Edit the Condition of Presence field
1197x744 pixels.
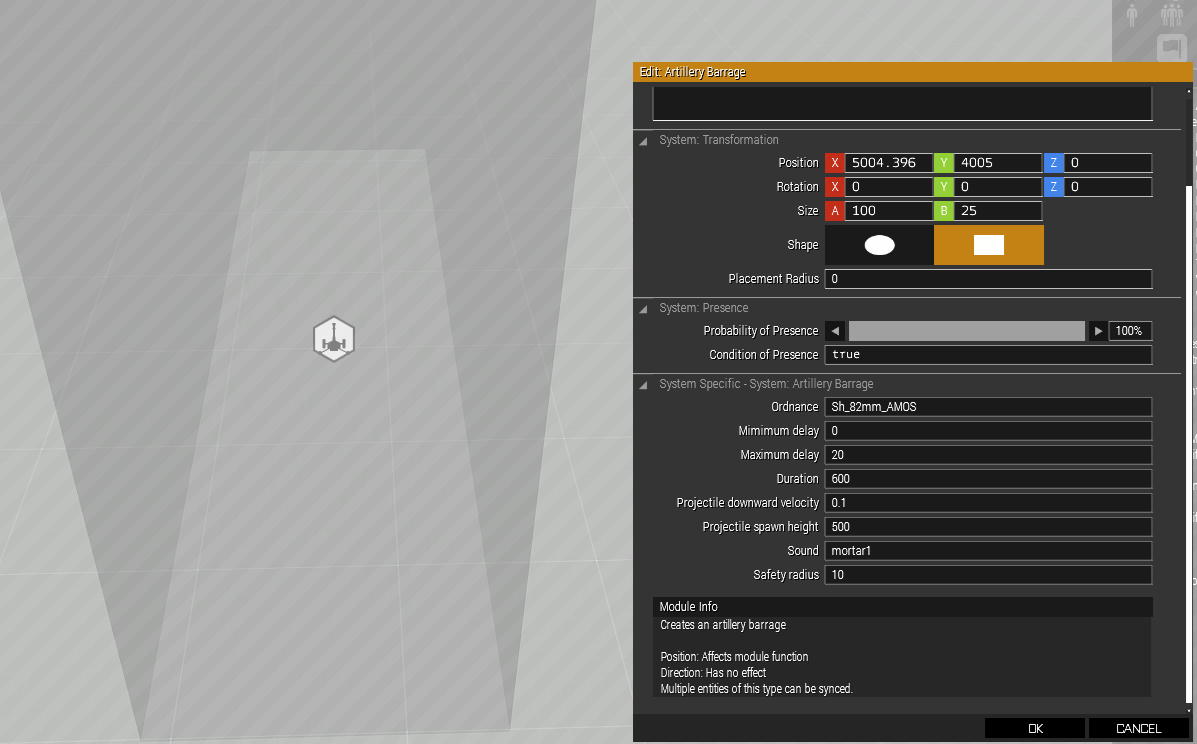coord(989,355)
